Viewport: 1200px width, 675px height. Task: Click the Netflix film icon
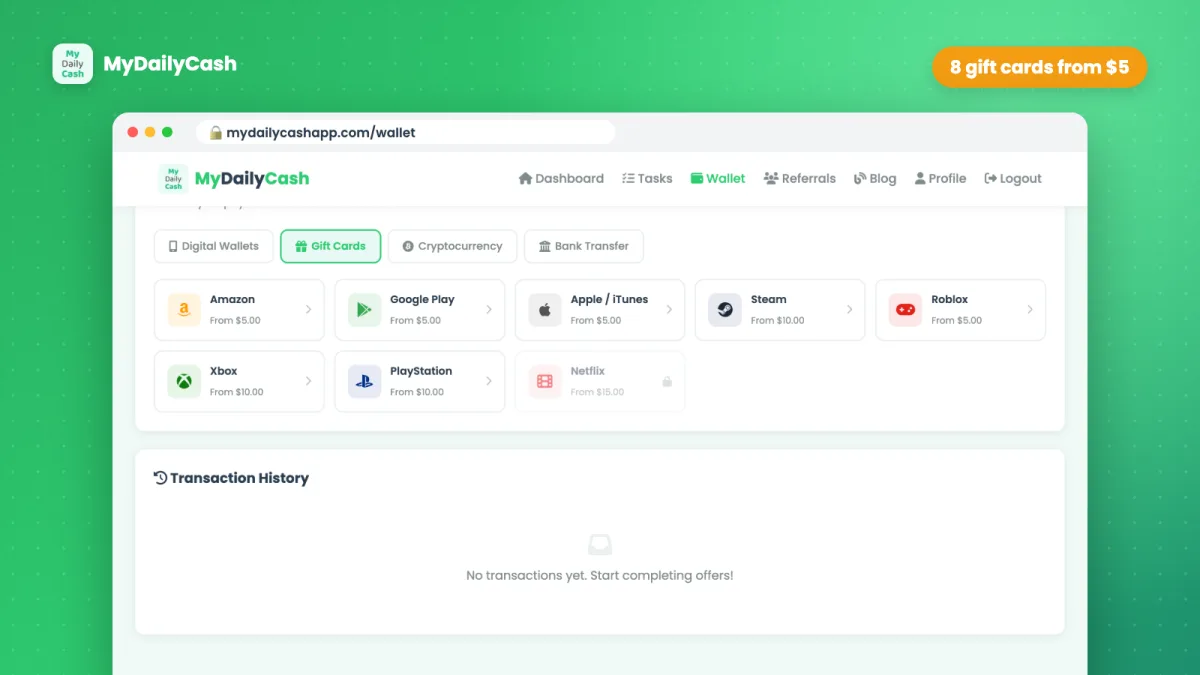click(545, 381)
